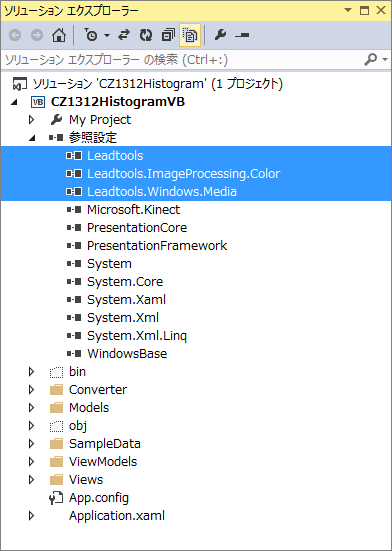Select the Microsoft.Kinect reference
This screenshot has height=551, width=392.
pyautogui.click(x=133, y=209)
